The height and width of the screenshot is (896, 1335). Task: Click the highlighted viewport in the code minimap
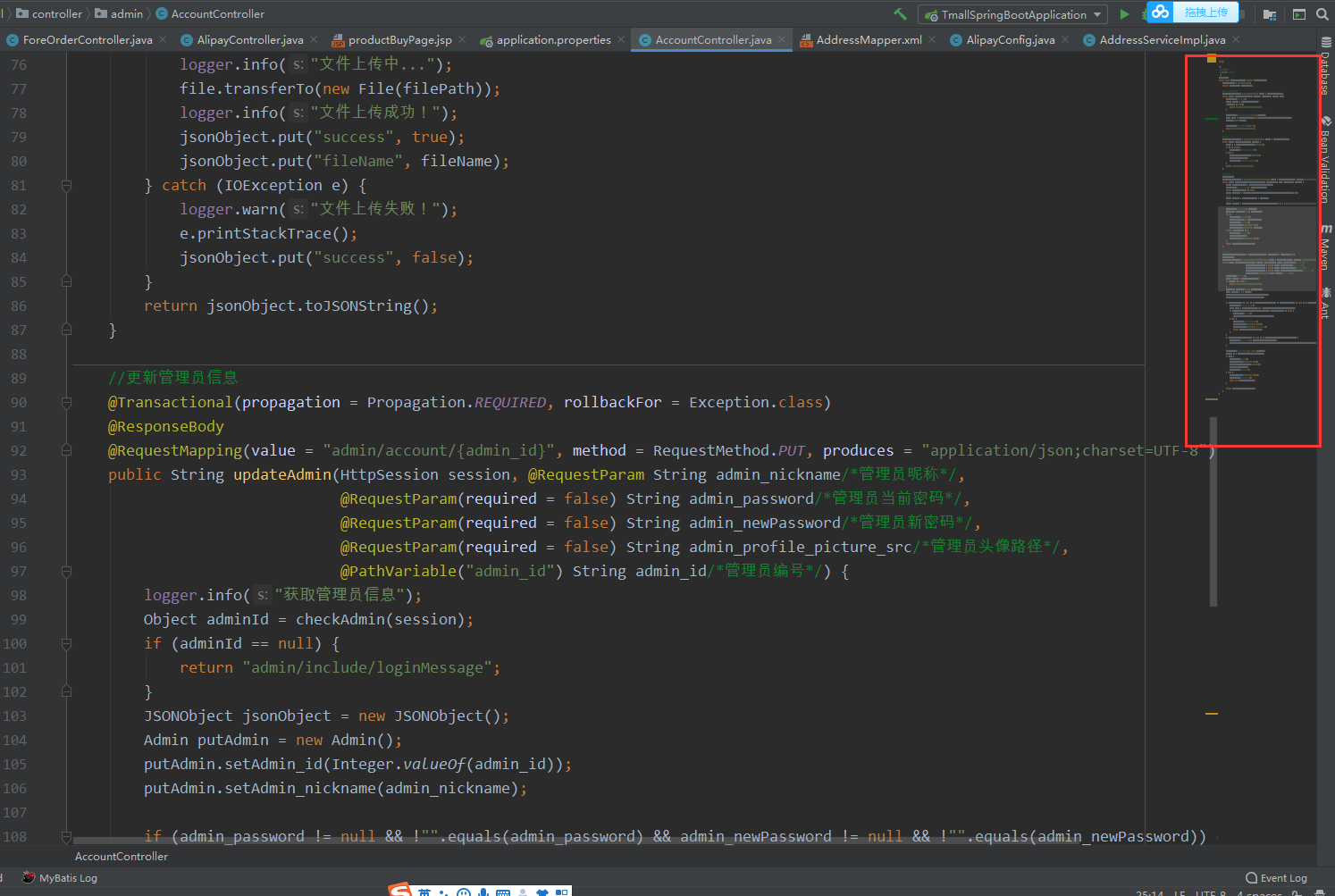[x=1267, y=248]
